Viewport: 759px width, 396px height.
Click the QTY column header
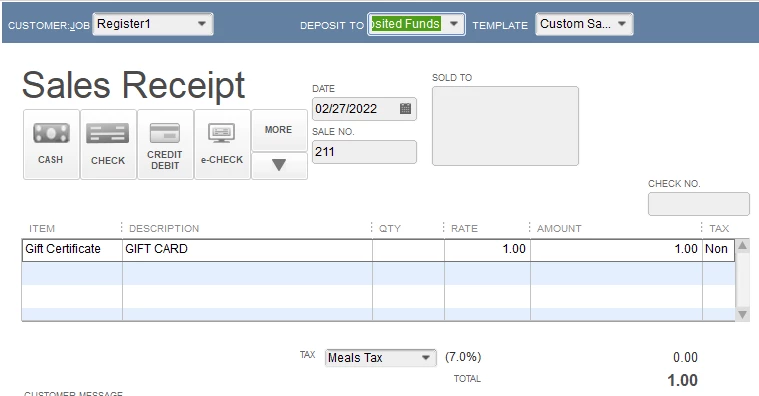(390, 228)
